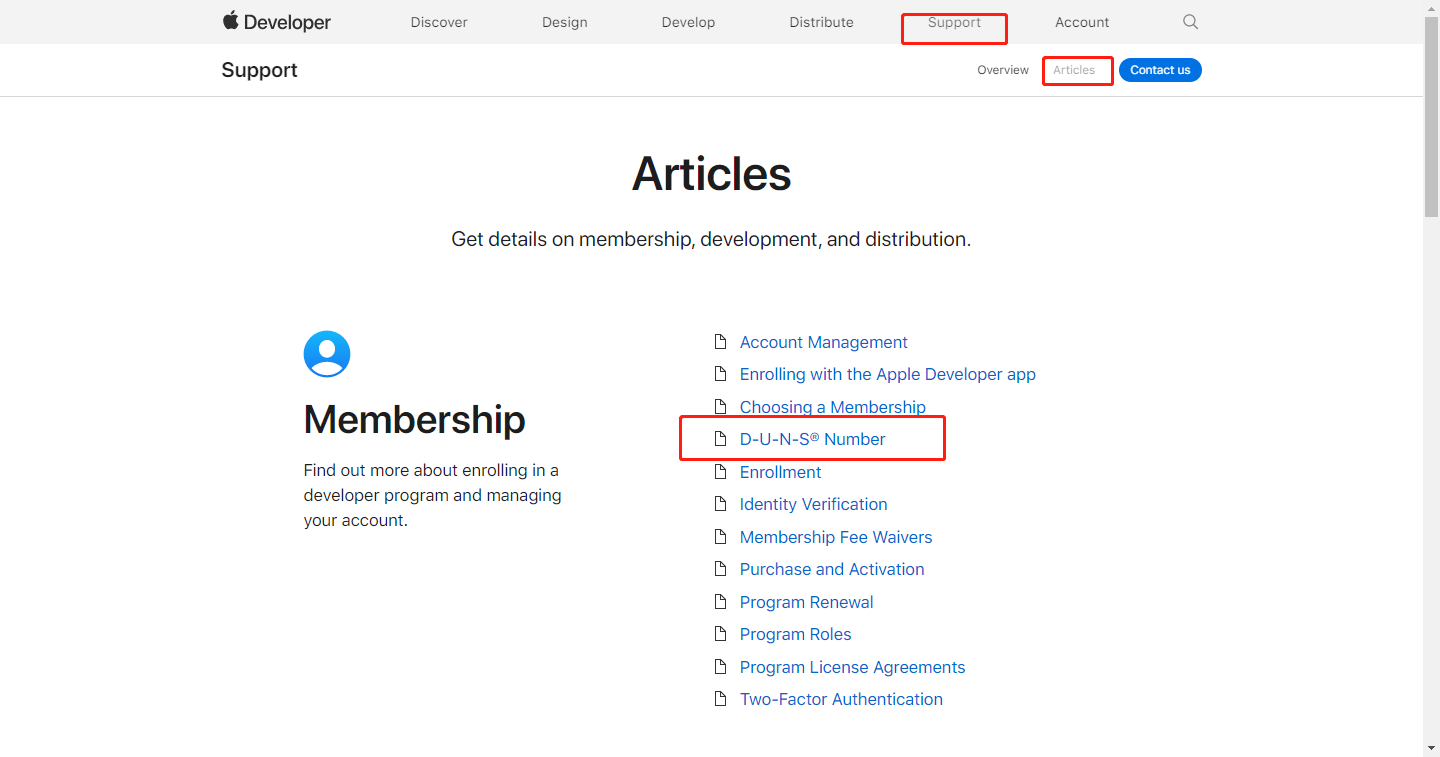Click document icon beside Enrollment
Viewport: 1440px width, 757px height.
click(x=720, y=472)
